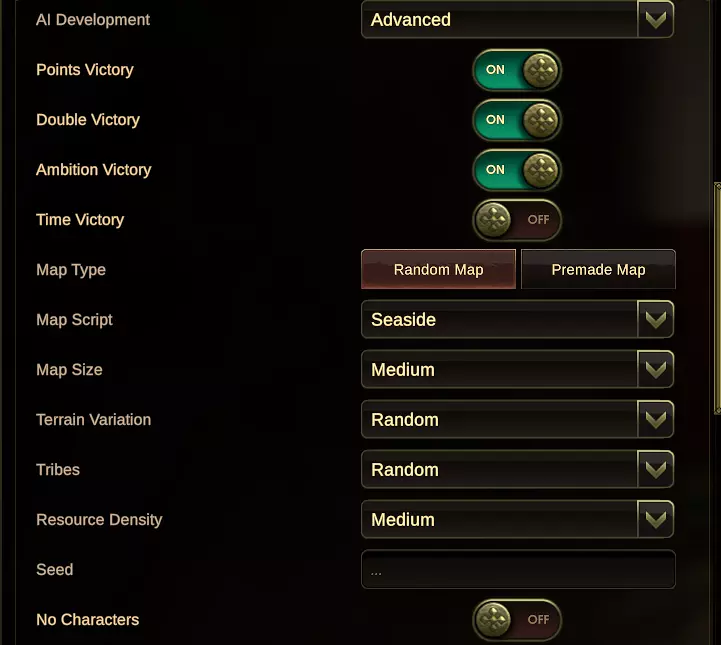
Task: Click the AI Development Advanced selector
Action: tap(500, 20)
